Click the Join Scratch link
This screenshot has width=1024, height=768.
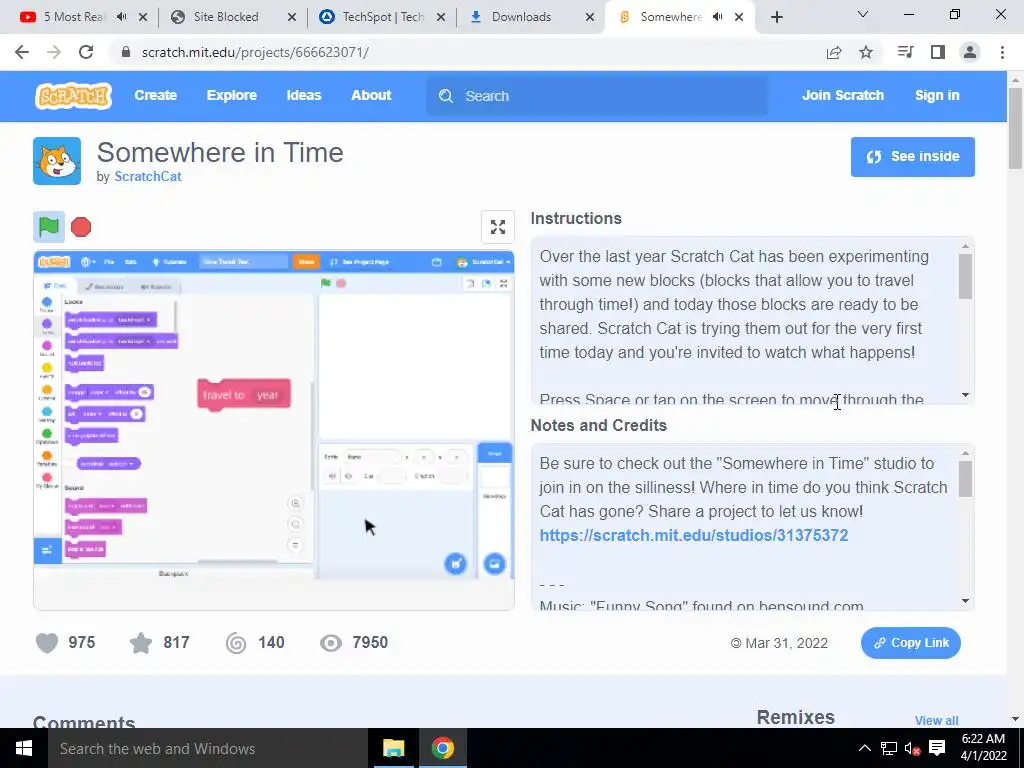coord(842,95)
